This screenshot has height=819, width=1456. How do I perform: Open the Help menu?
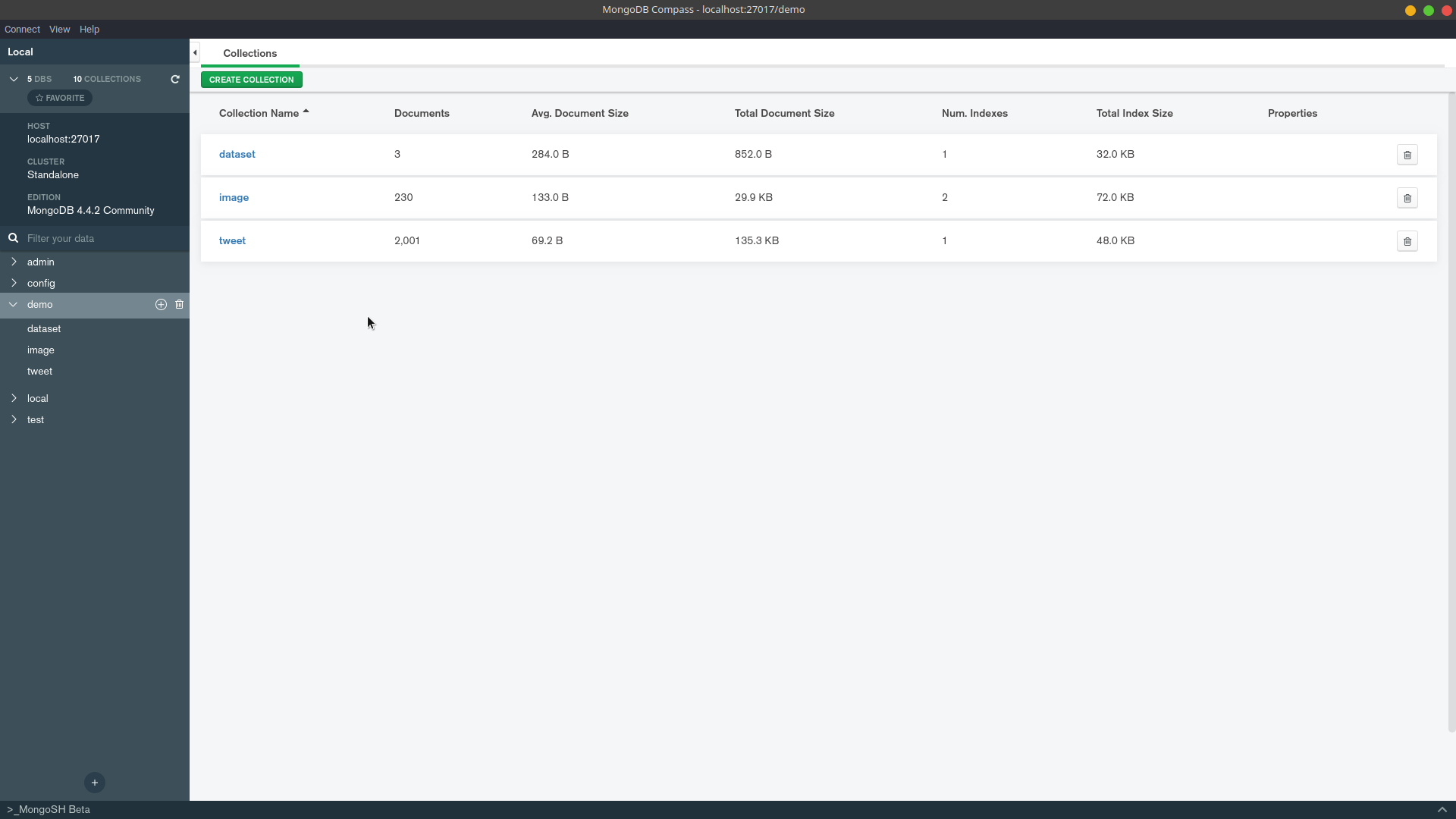click(89, 29)
